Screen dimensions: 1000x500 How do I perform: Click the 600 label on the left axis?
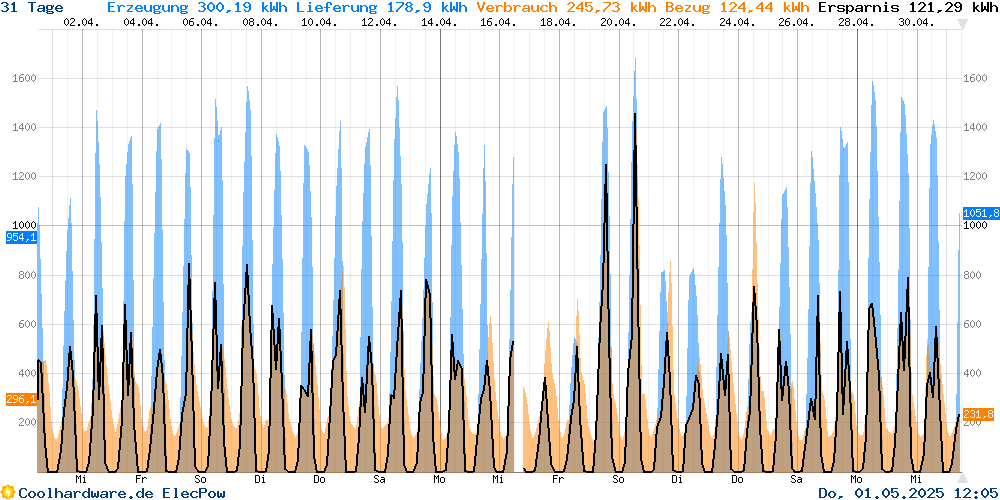(x=26, y=324)
